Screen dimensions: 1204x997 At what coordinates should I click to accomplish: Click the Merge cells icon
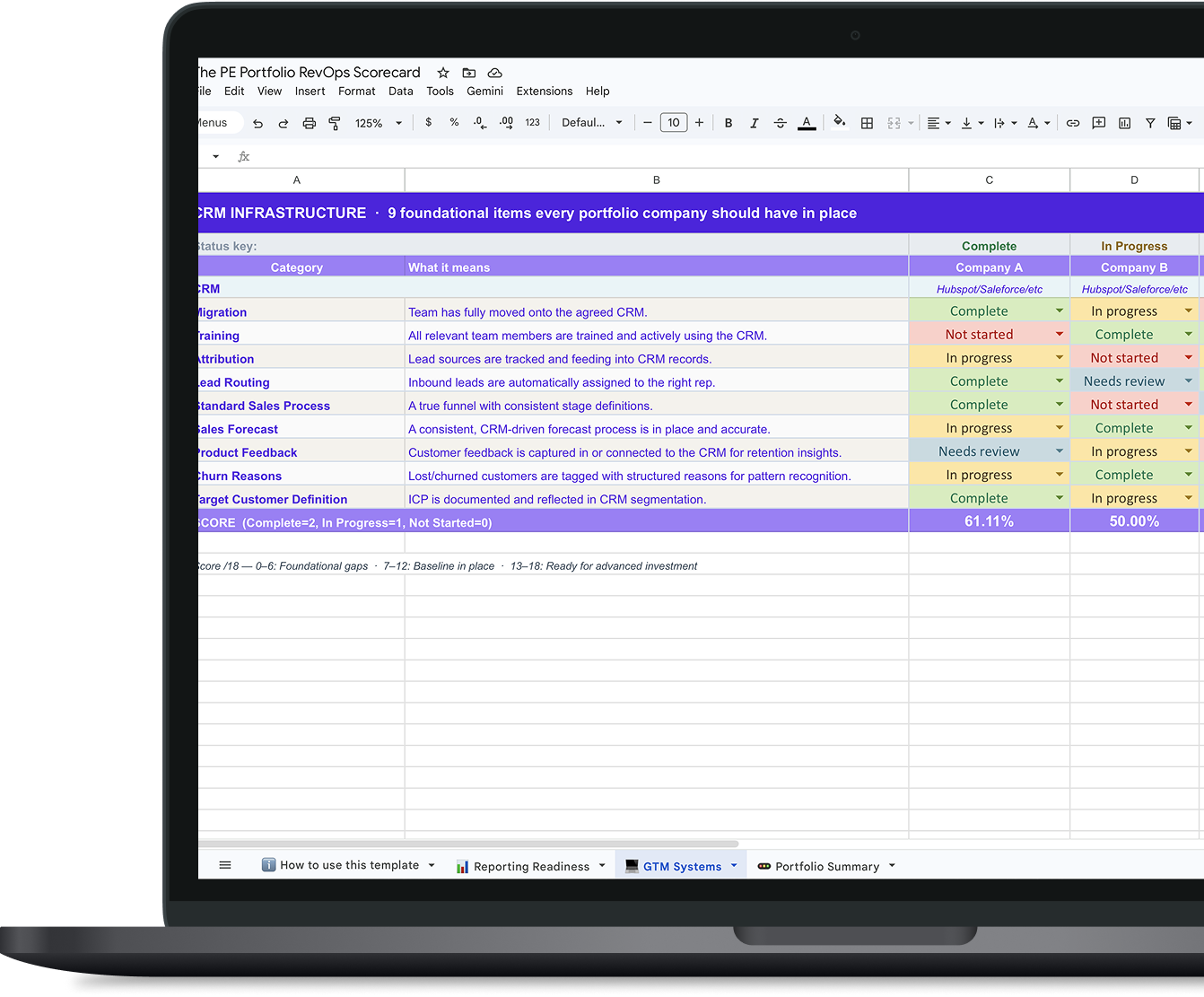click(x=894, y=123)
